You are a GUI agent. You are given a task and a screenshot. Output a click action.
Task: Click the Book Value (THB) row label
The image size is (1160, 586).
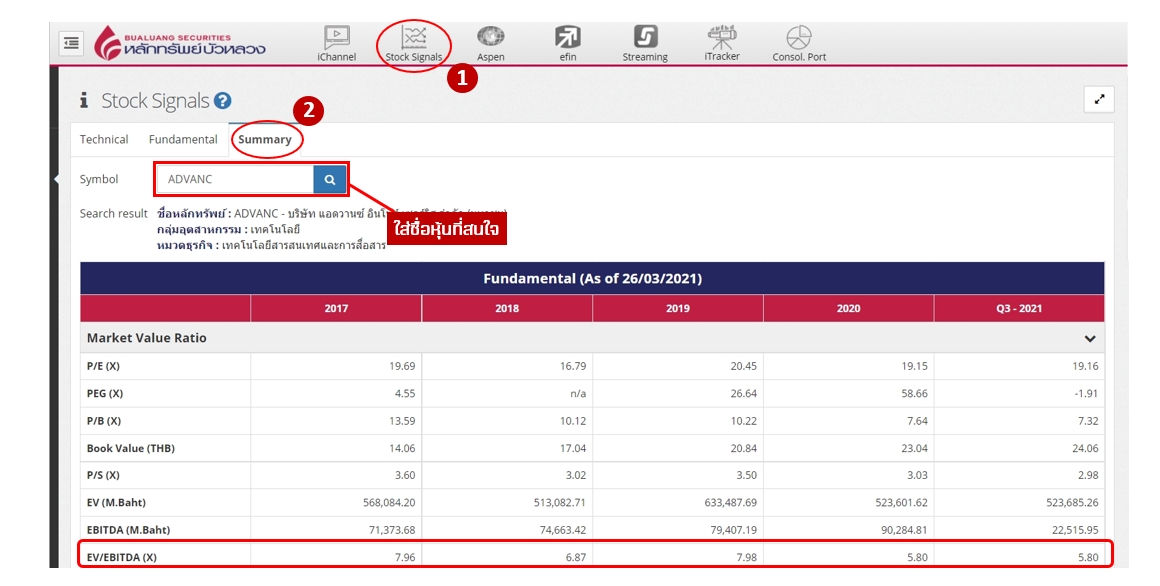pos(131,448)
